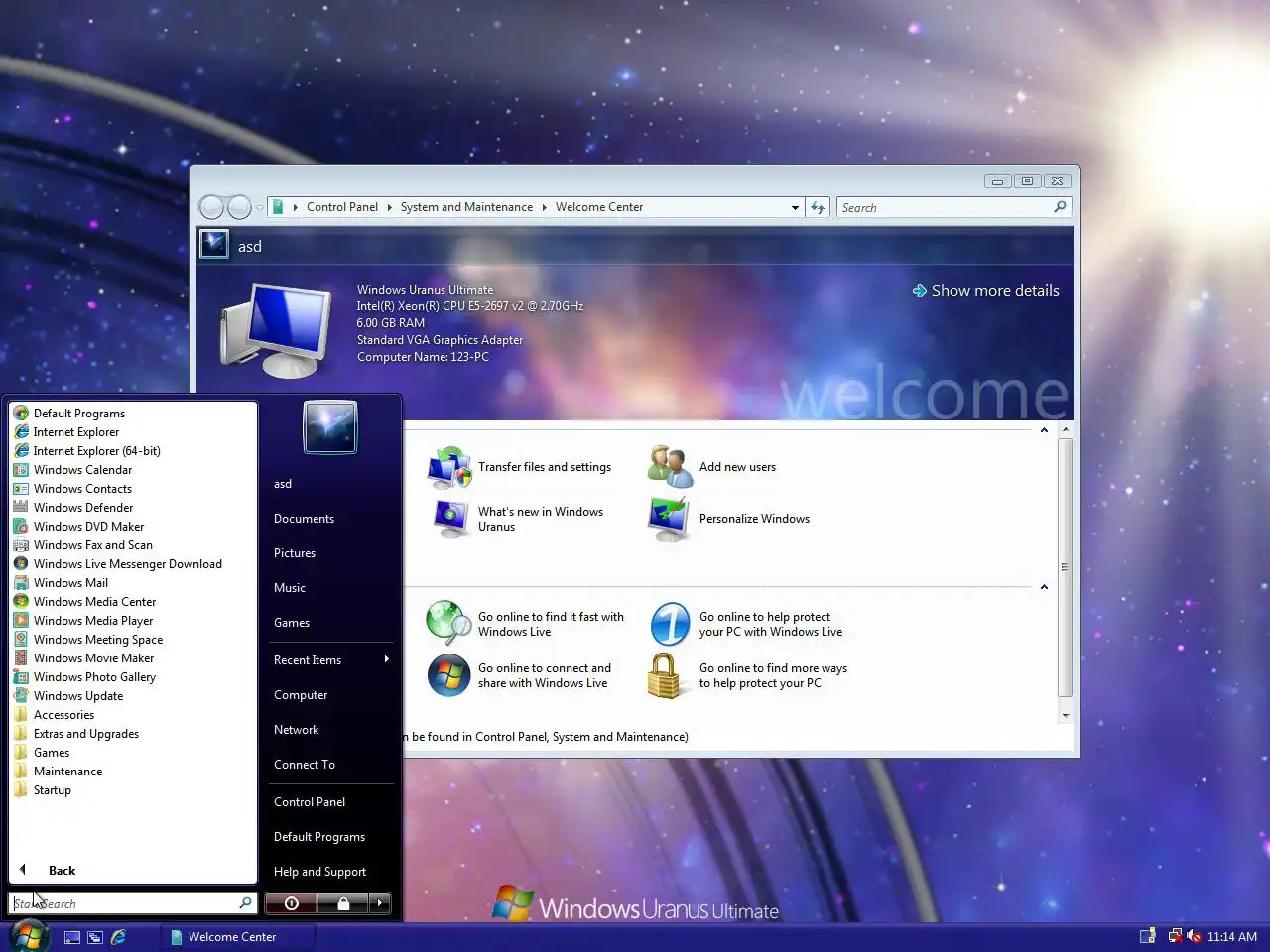The image size is (1270, 952).
Task: Click the 11:14 AM clock
Action: pos(1231,937)
